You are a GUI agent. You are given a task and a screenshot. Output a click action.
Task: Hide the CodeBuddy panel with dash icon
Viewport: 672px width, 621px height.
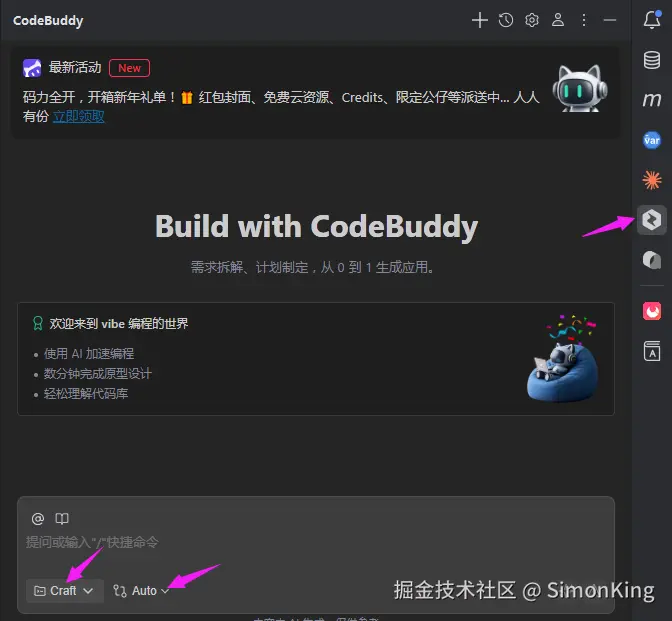[609, 20]
